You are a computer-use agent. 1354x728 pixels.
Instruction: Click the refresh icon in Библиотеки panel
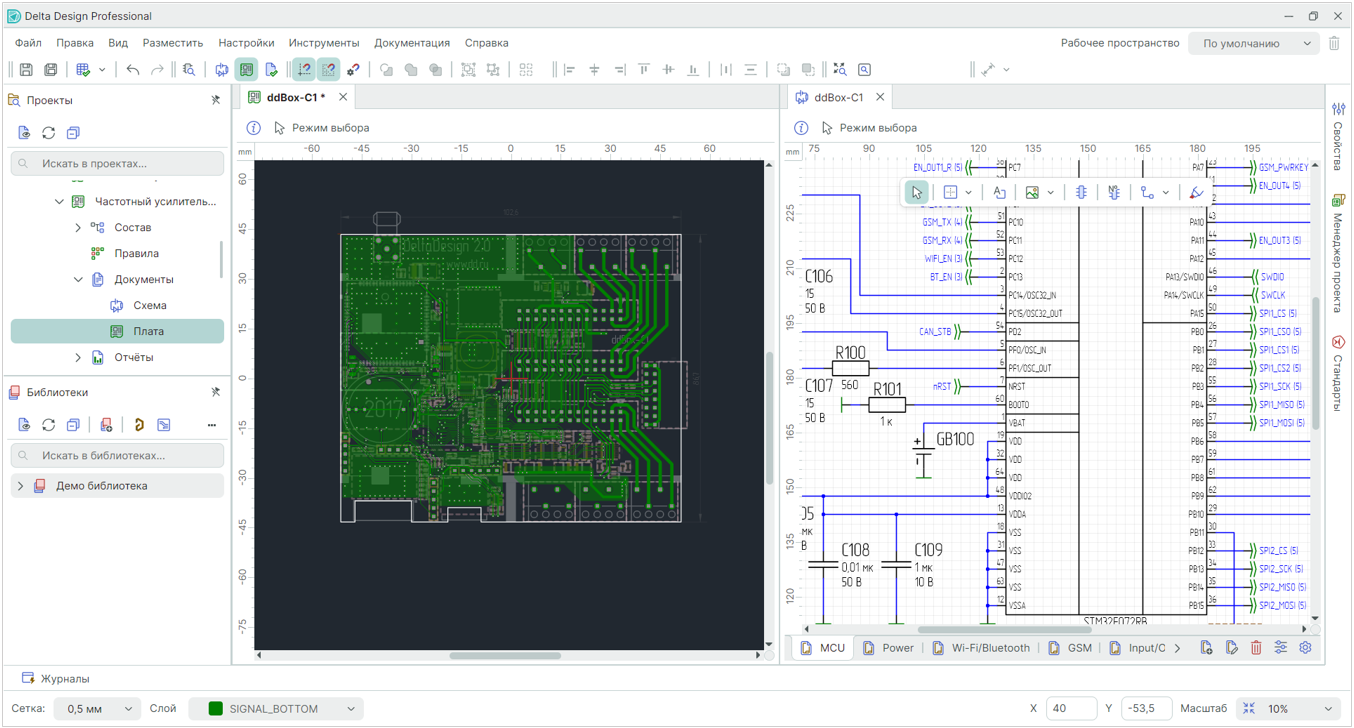(x=48, y=425)
